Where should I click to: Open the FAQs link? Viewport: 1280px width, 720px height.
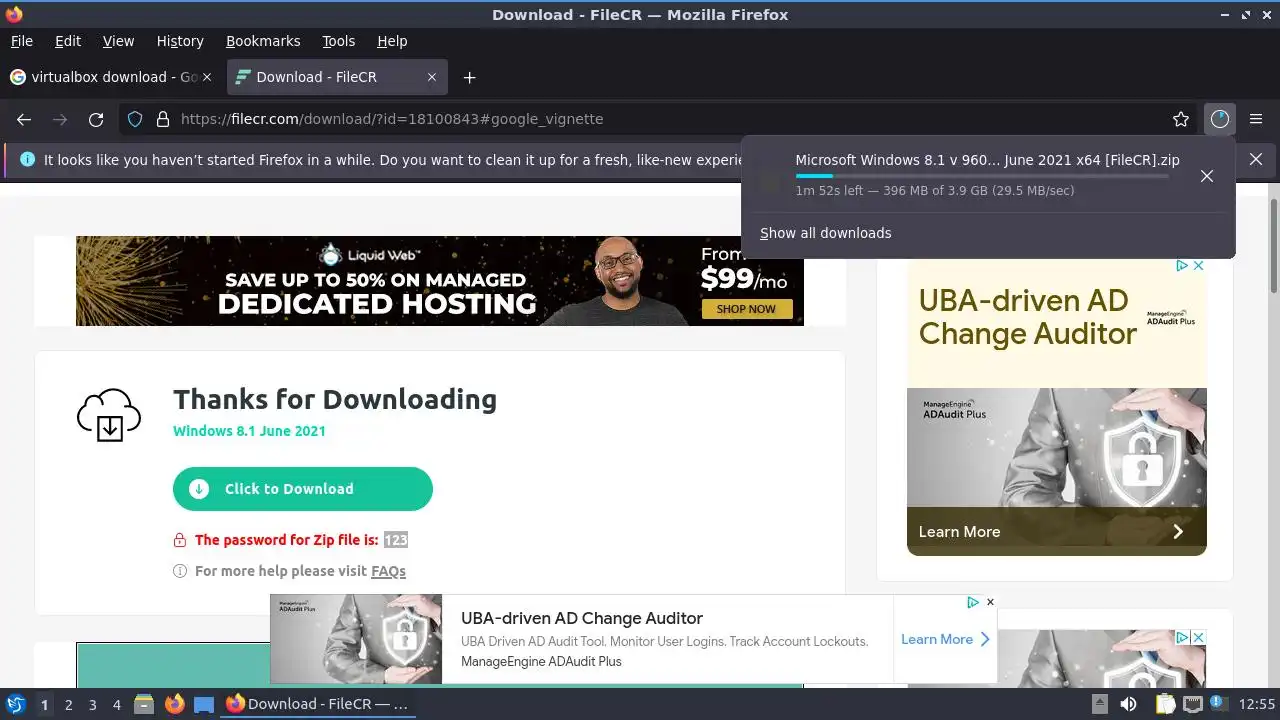(388, 571)
